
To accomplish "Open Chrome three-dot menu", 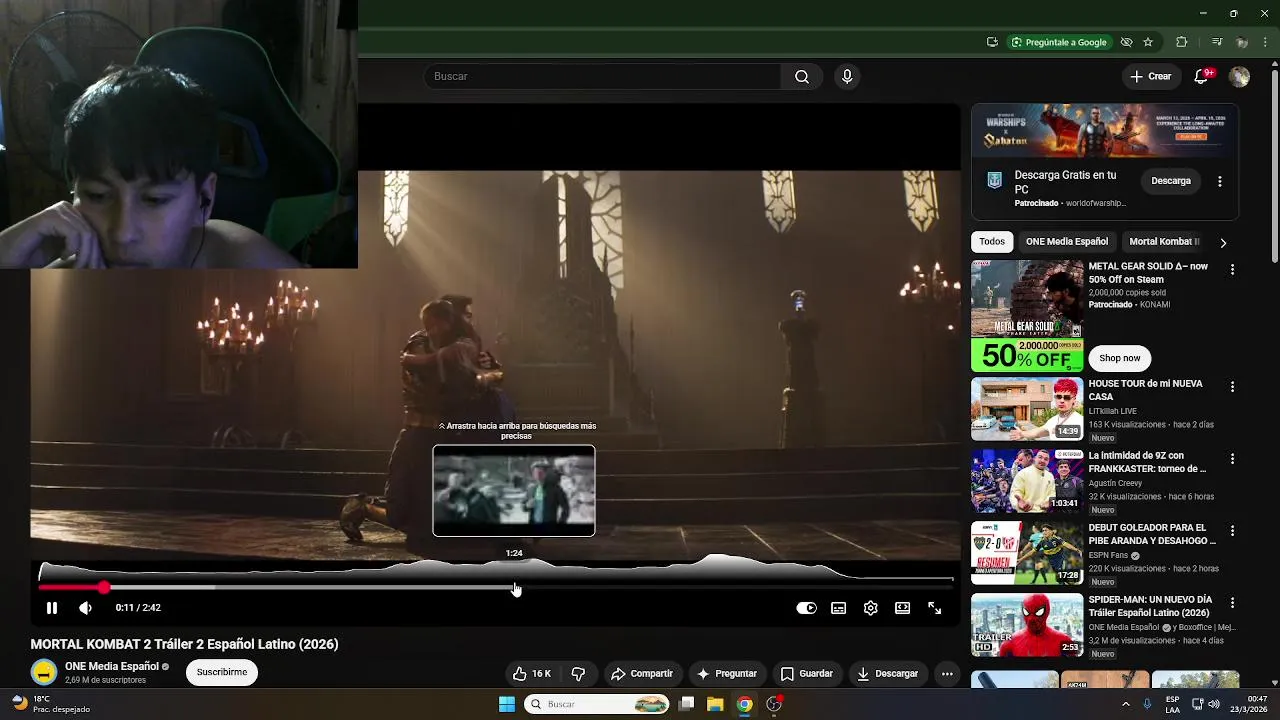I will [1265, 42].
